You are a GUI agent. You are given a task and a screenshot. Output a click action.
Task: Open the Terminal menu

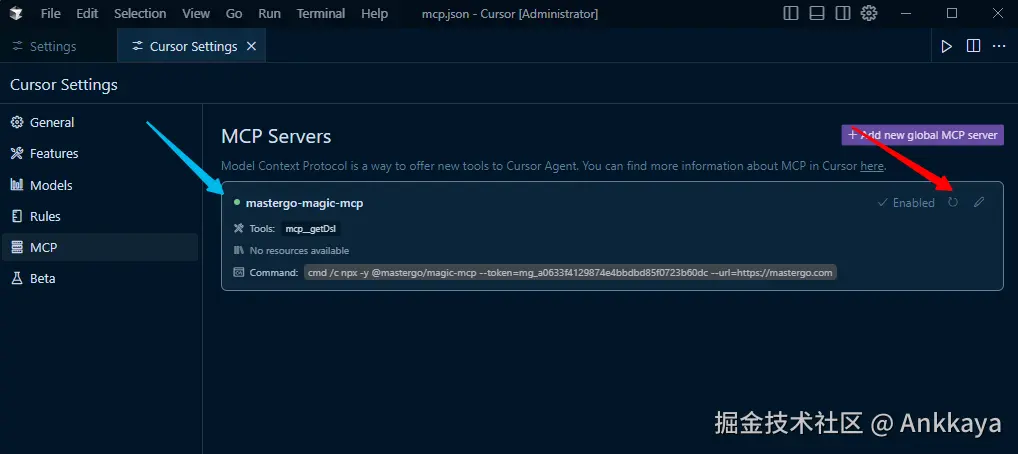click(321, 14)
